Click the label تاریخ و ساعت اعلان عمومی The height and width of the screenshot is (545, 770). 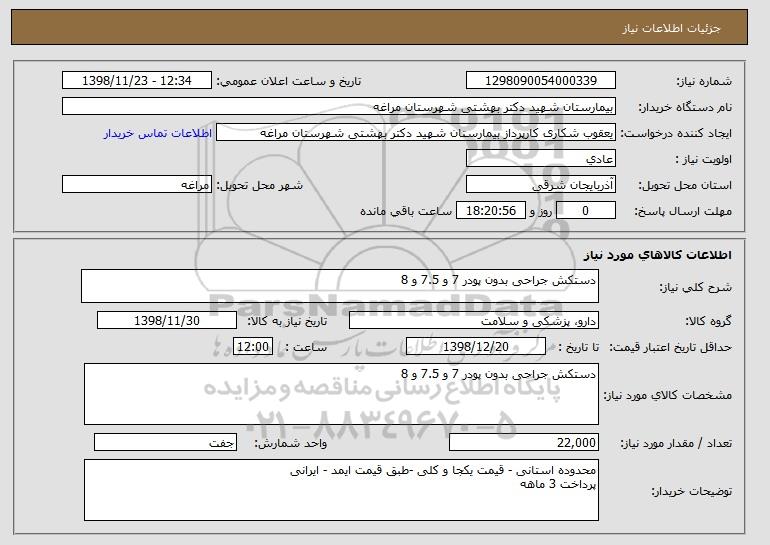[x=289, y=82]
